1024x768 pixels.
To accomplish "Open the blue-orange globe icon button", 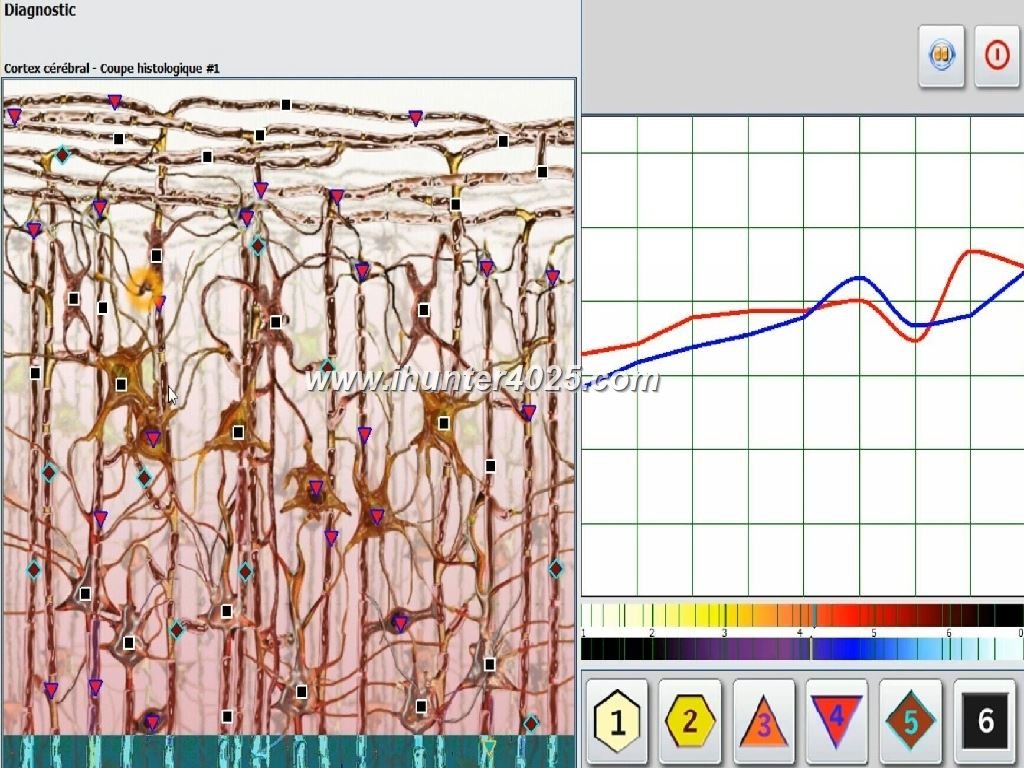I will (x=941, y=56).
